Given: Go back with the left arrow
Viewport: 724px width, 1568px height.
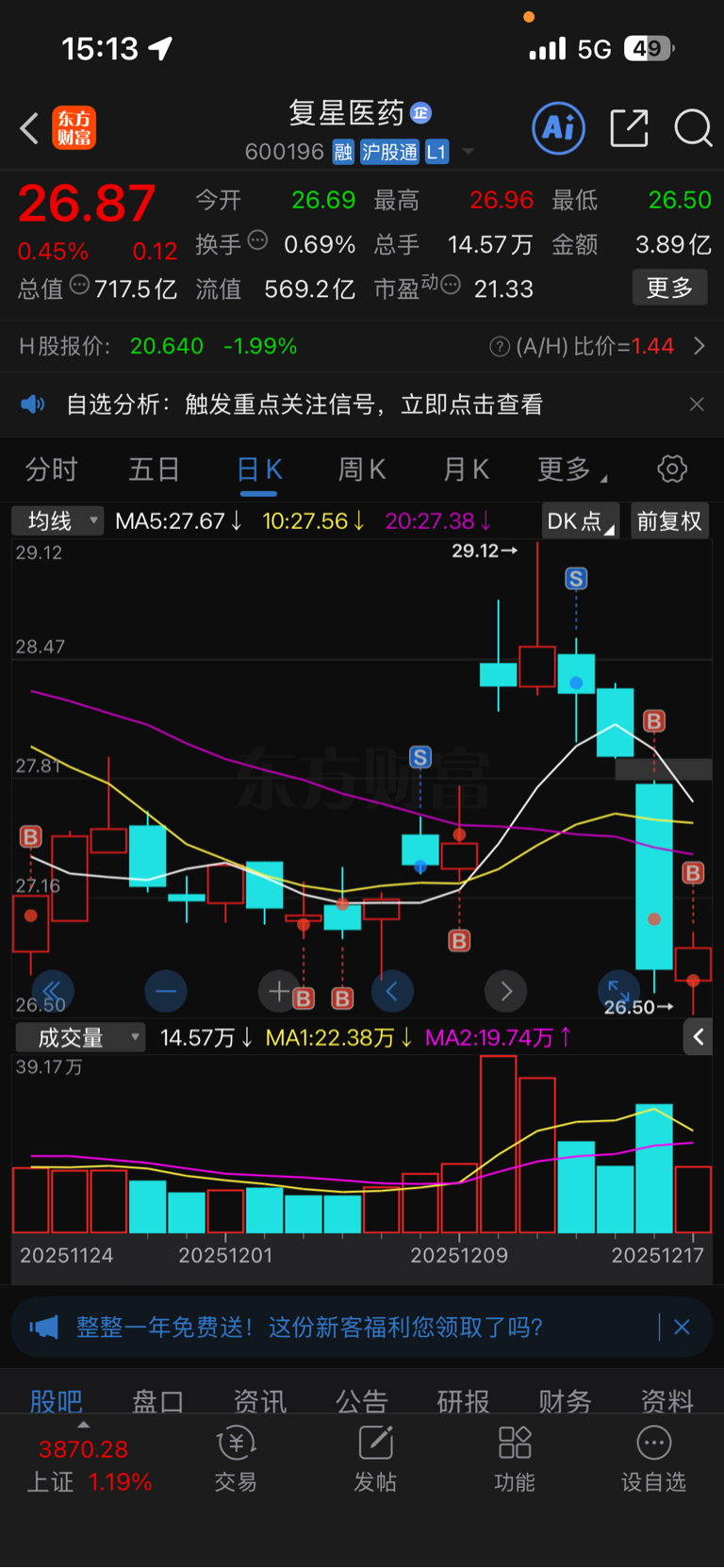Looking at the screenshot, I should point(29,128).
